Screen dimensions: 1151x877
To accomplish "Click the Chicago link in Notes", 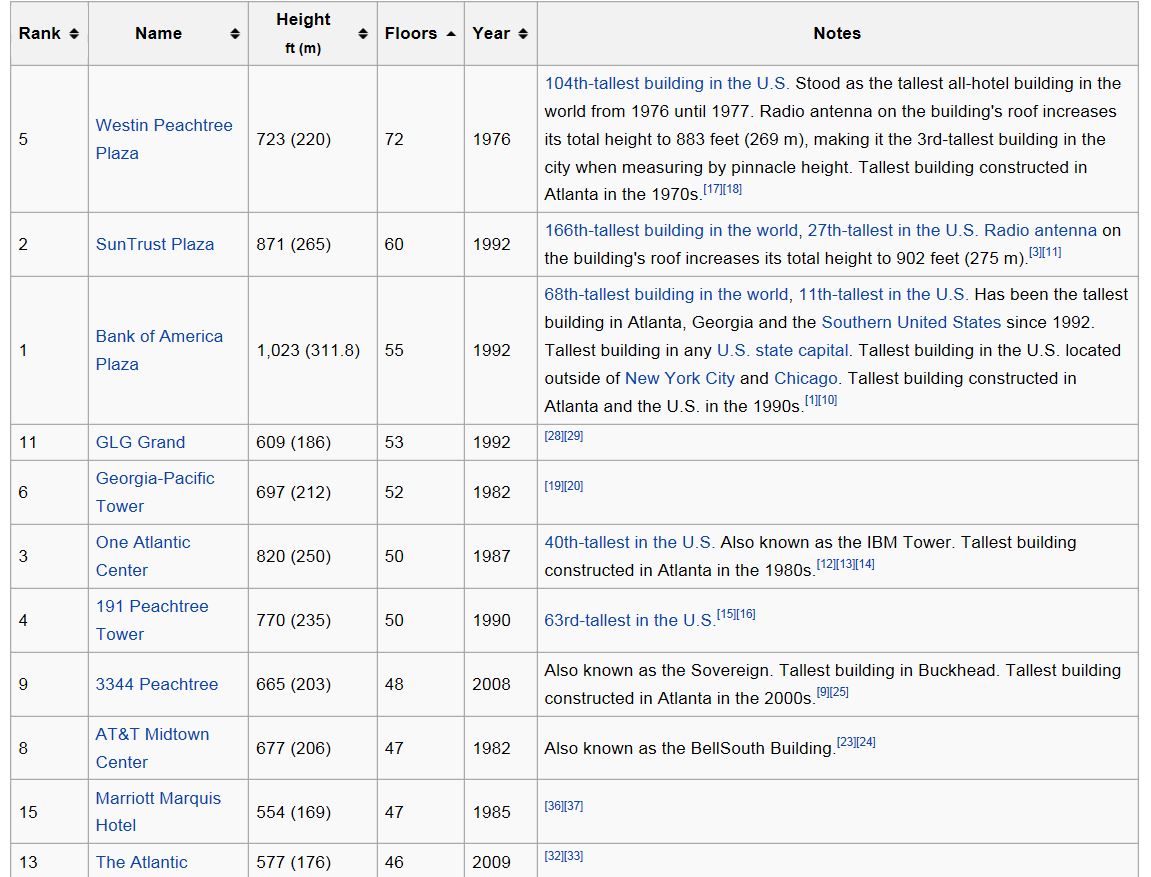I will [x=805, y=378].
